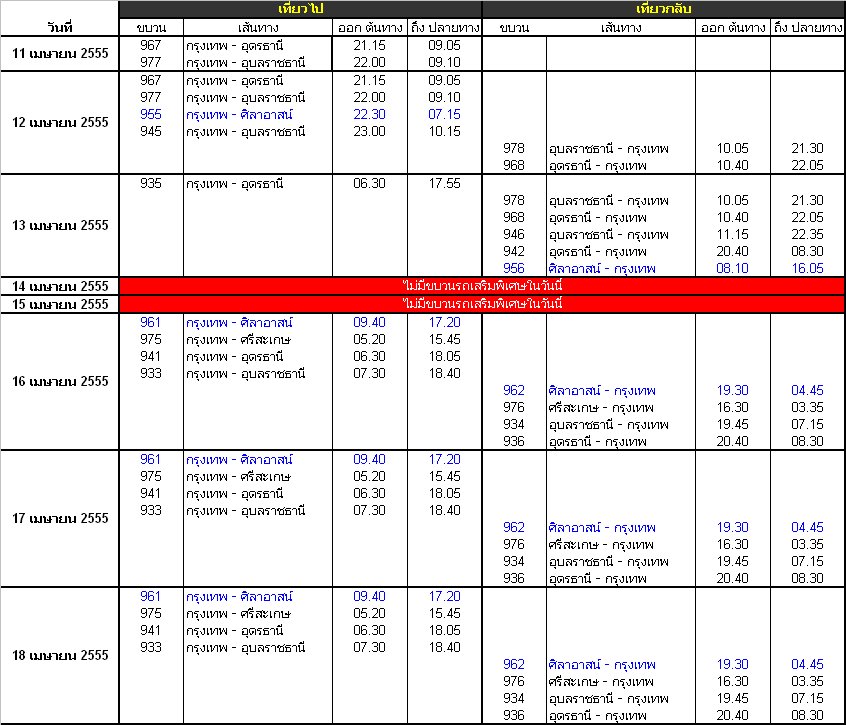Select train number 935 cell
This screenshot has width=846, height=725.
[150, 183]
